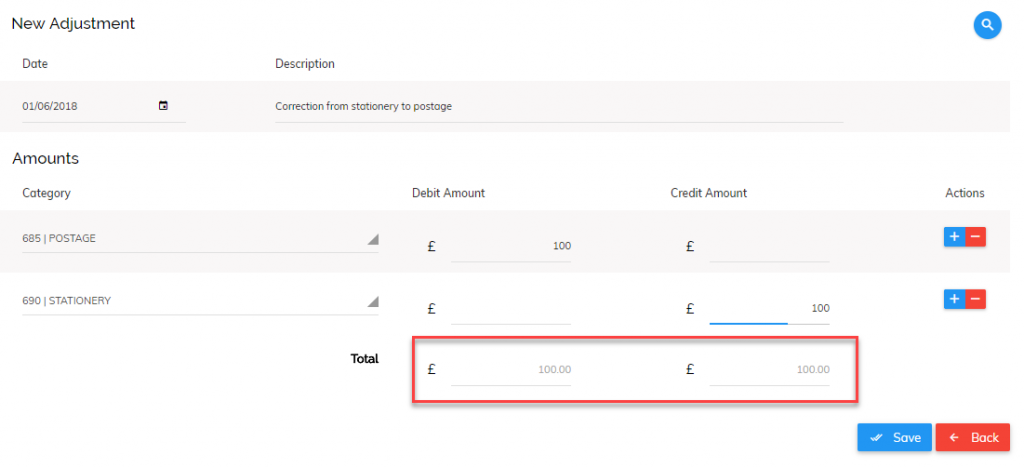Select Stationery credit amount field with 100
The height and width of the screenshot is (468, 1024).
coord(769,309)
